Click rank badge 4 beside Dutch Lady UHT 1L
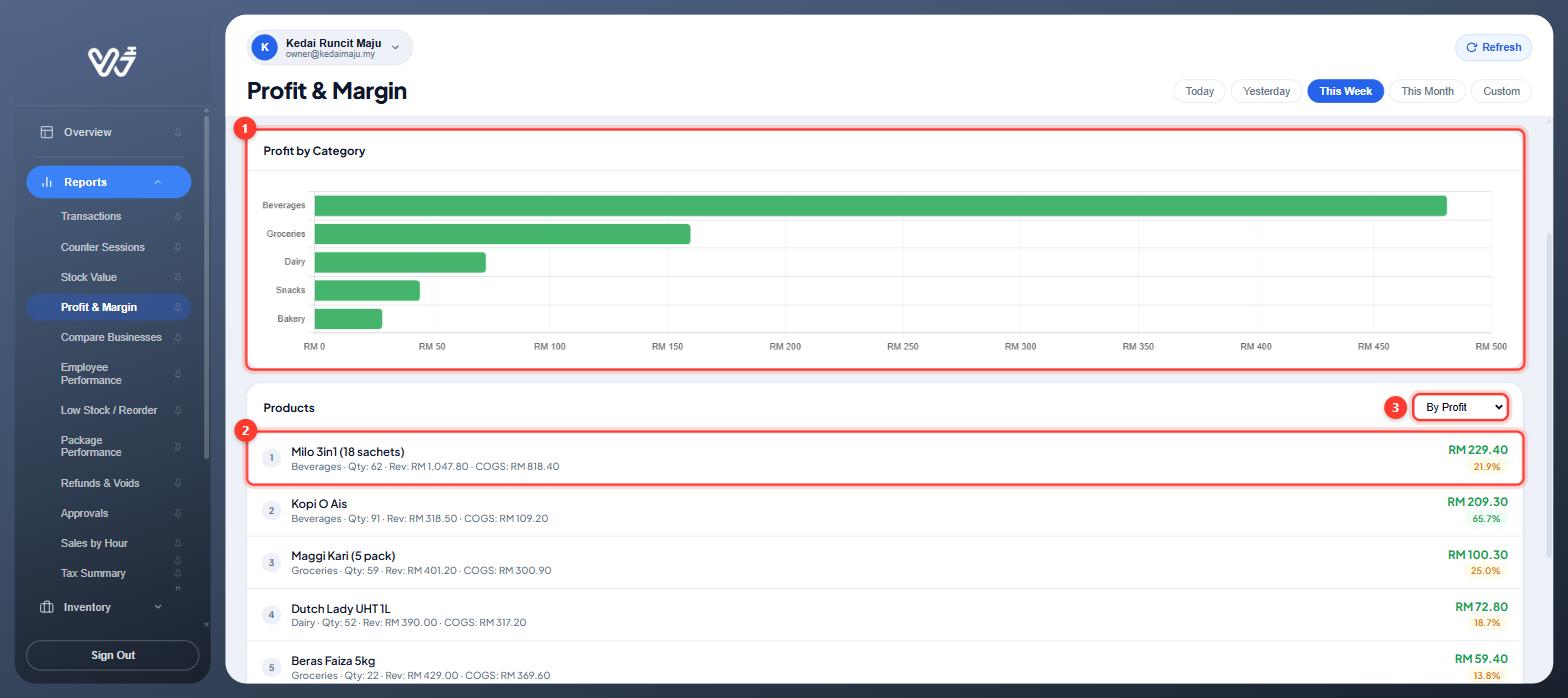Screen dimensions: 1568x698 pos(271,615)
